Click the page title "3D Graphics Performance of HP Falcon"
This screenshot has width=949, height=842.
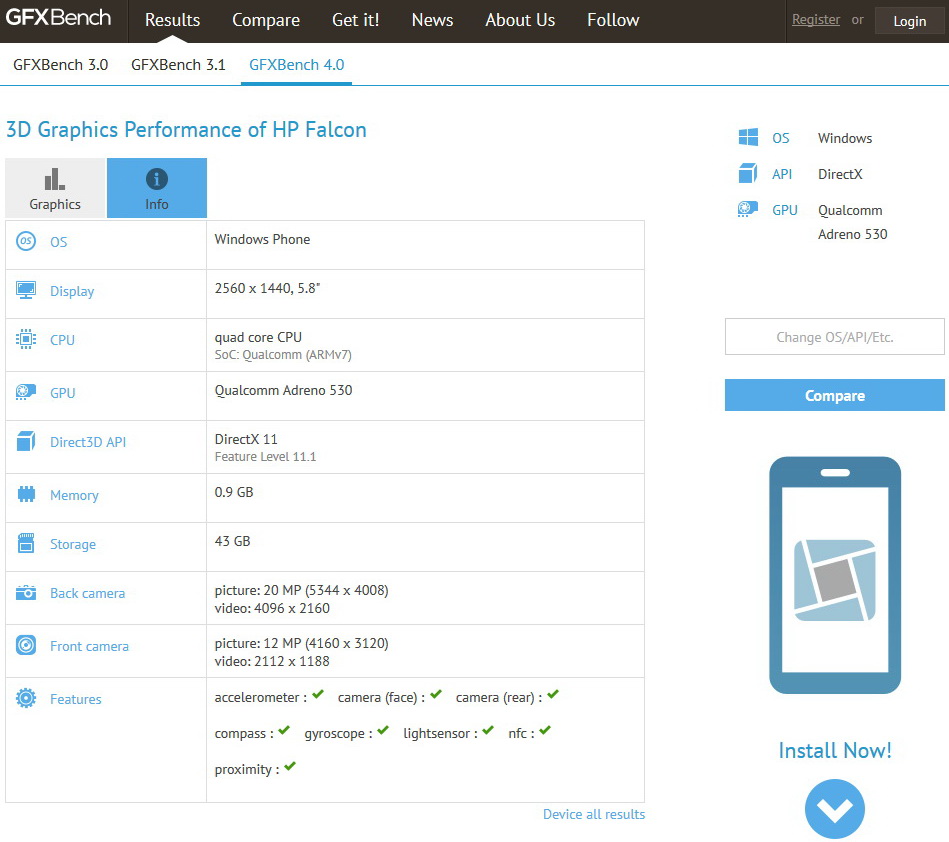(186, 130)
